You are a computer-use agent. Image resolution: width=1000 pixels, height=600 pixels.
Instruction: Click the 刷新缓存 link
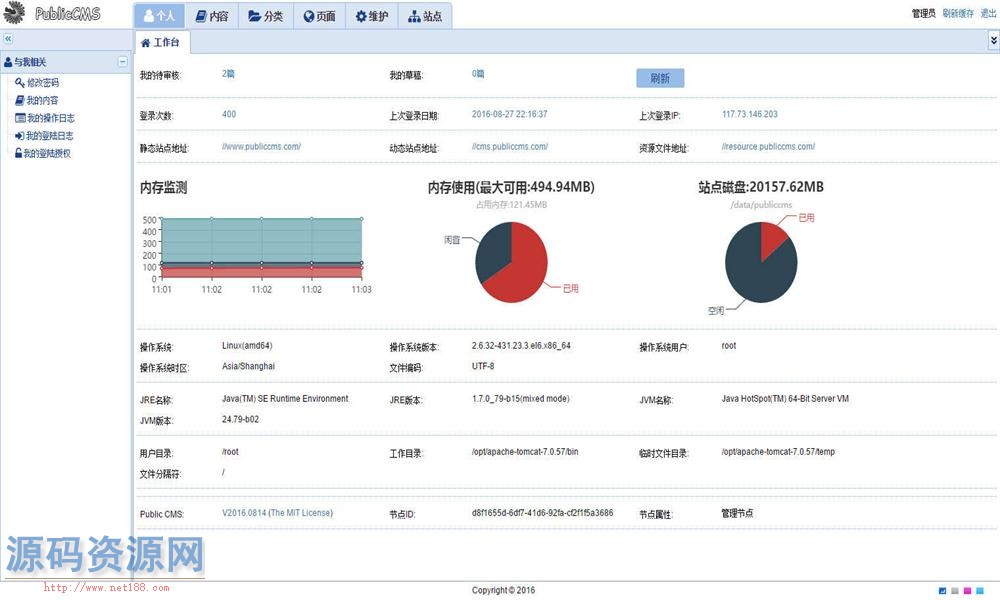click(957, 14)
